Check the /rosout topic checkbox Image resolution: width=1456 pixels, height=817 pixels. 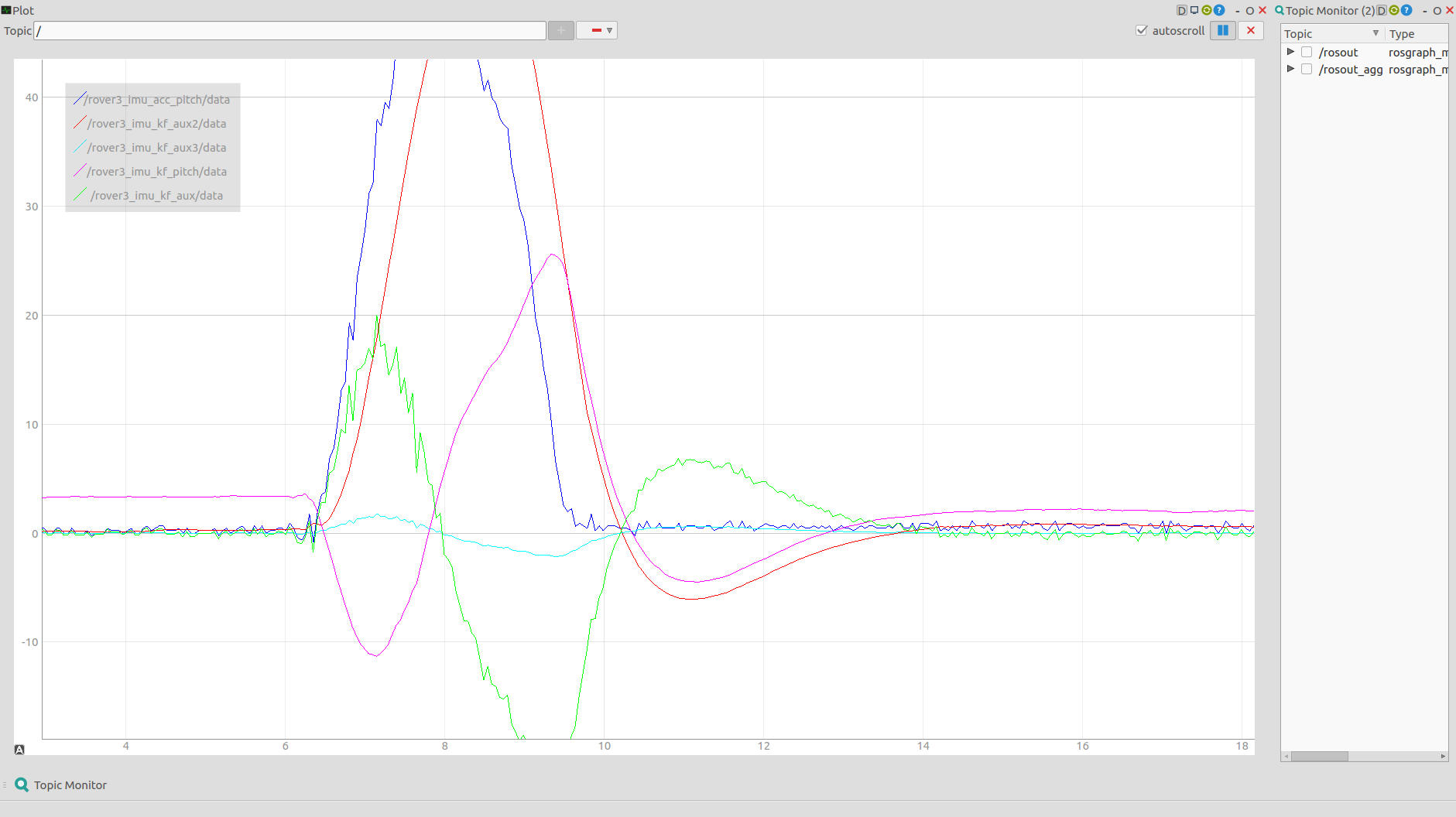click(x=1307, y=53)
